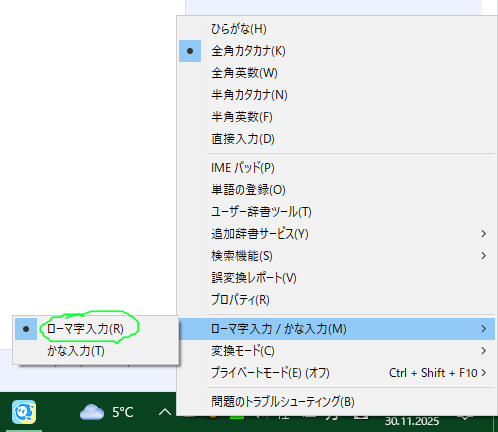This screenshot has width=498, height=432.
Task: Select 全角カタカナ(K) input mode
Action: (x=337, y=51)
